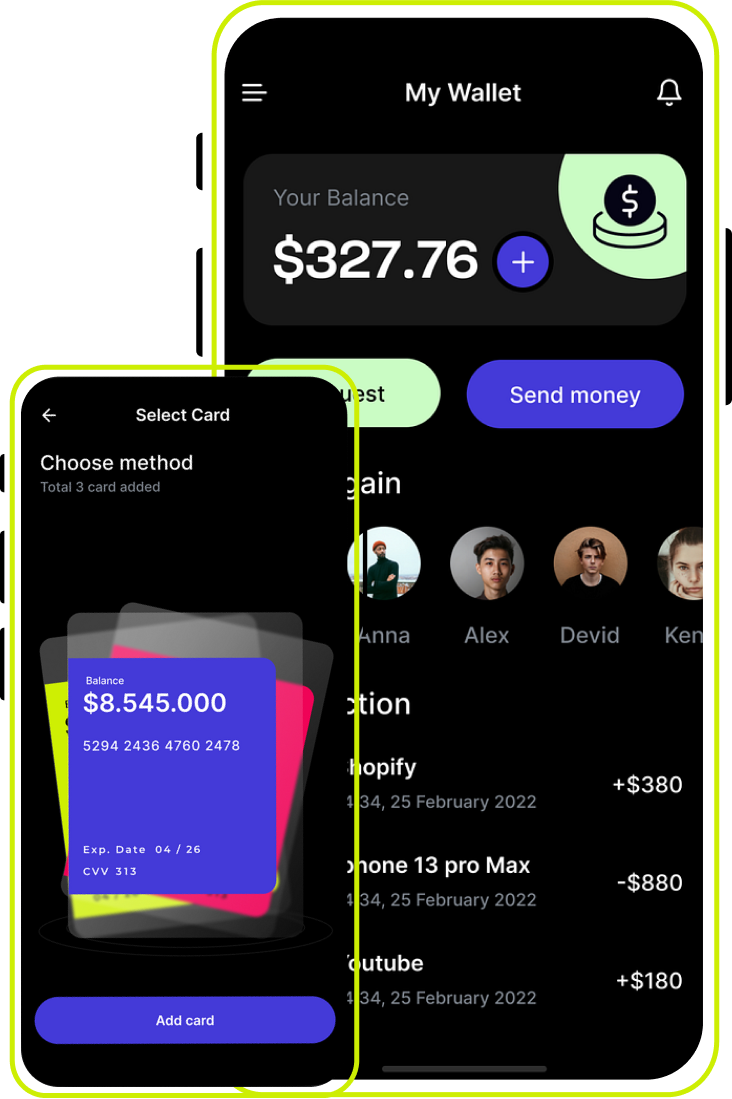Go back using the Select Card arrow
The image size is (732, 1099).
(49, 416)
